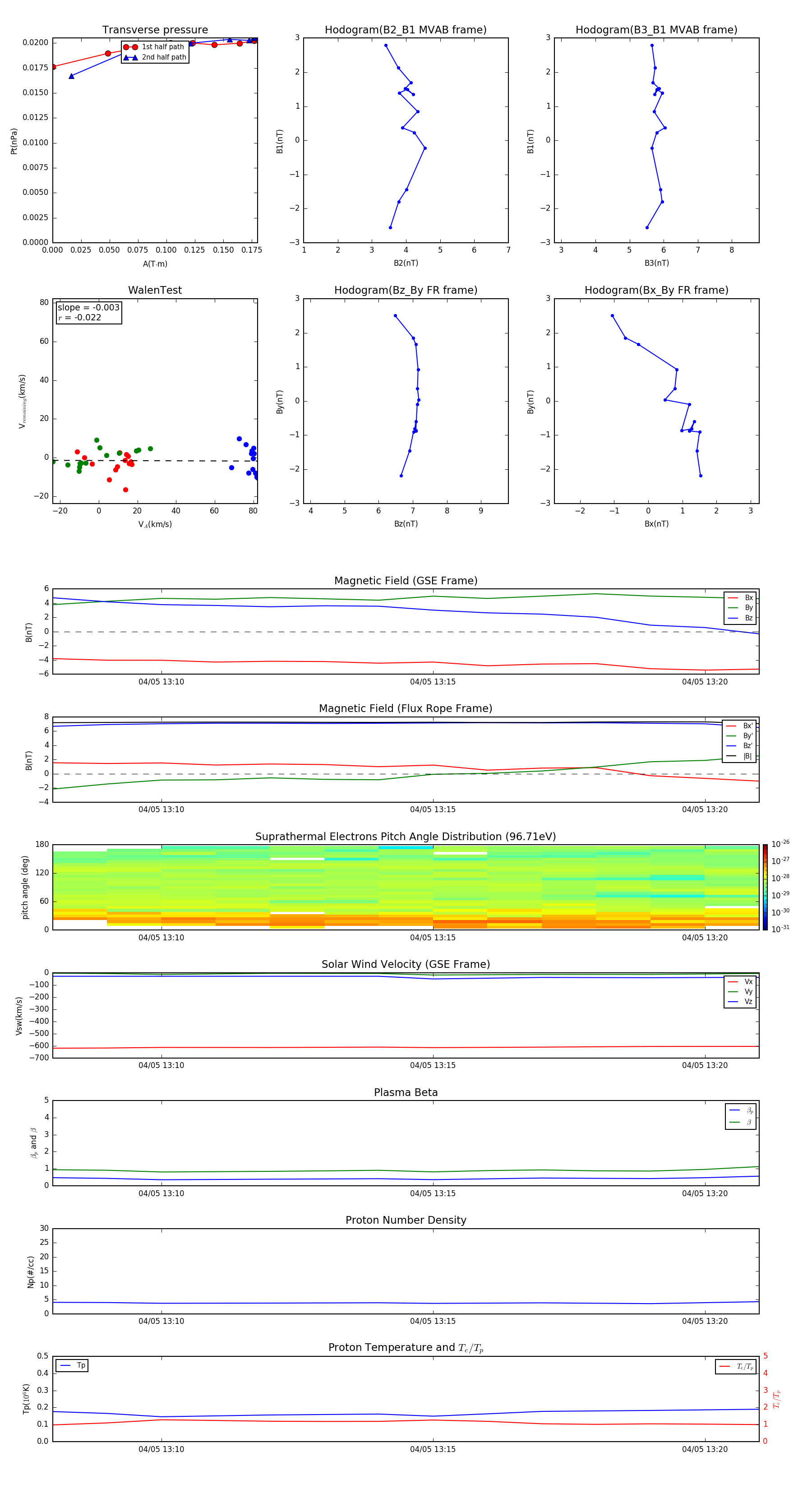Click the red Te/Tp right-axis label
The width and height of the screenshot is (812, 1489).
click(776, 1399)
